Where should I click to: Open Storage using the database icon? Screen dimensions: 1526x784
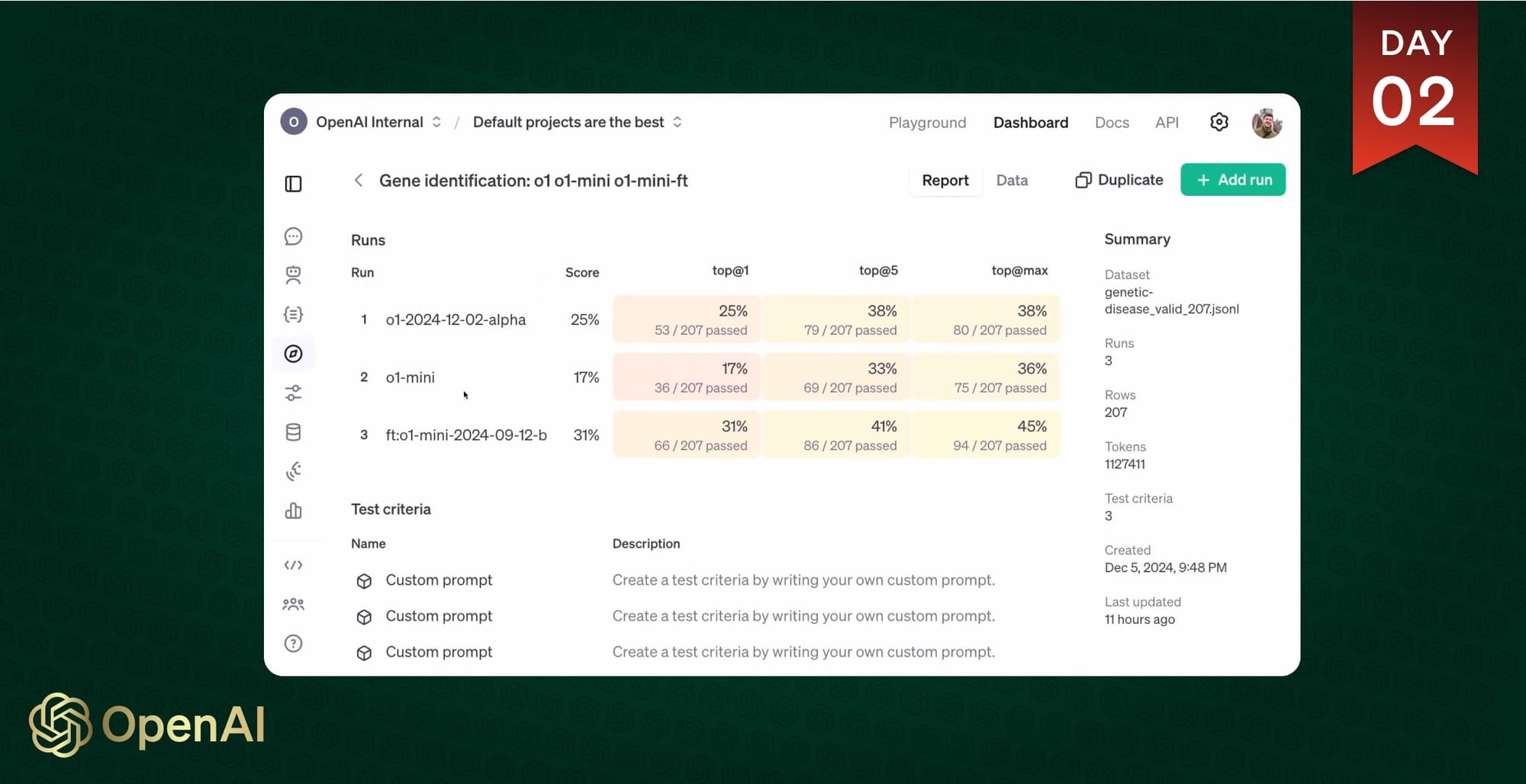[x=294, y=432]
